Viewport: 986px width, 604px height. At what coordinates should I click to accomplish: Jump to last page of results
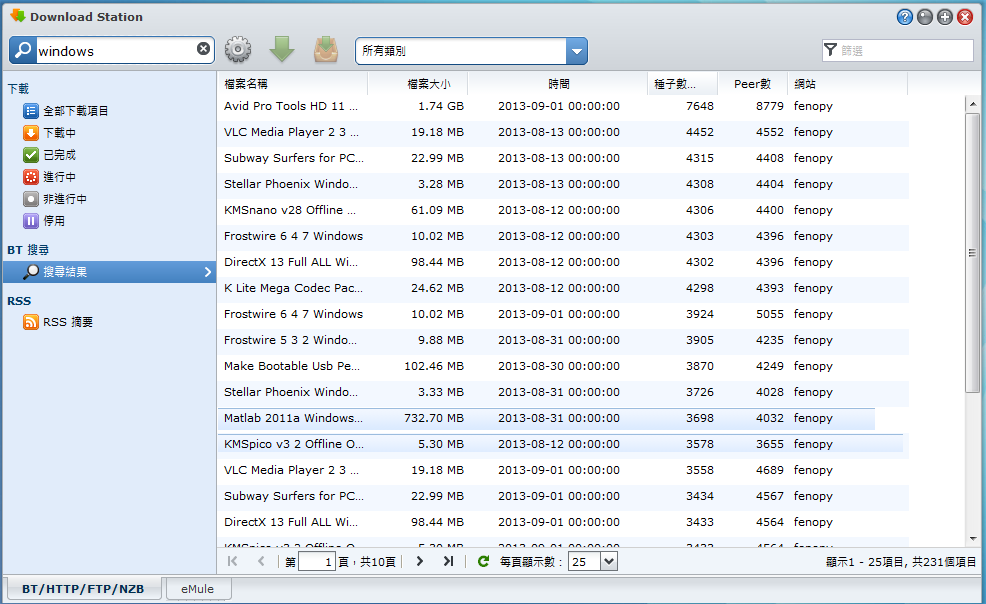click(448, 561)
